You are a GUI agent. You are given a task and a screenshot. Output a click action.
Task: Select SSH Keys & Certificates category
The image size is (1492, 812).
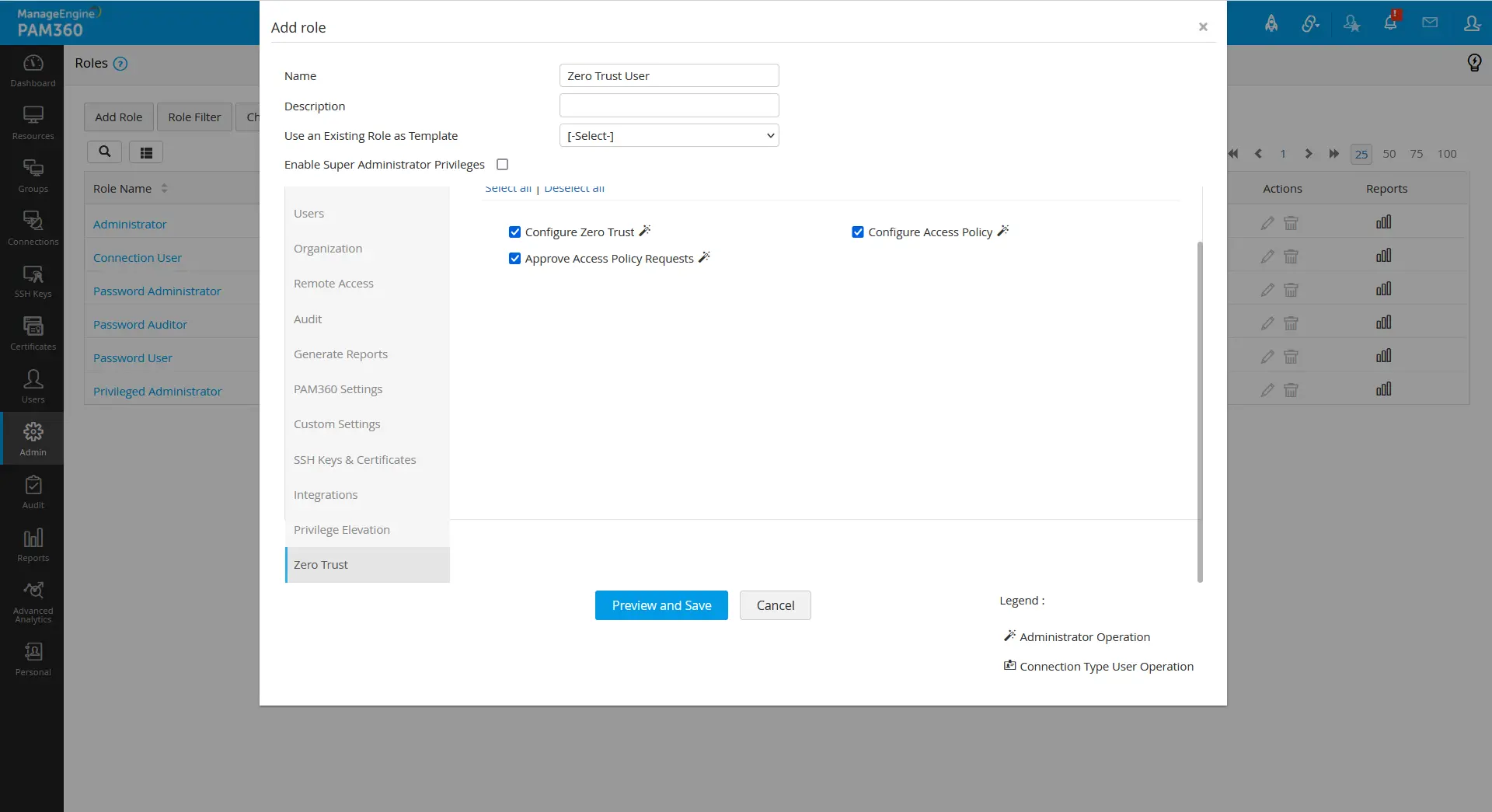tap(368, 460)
